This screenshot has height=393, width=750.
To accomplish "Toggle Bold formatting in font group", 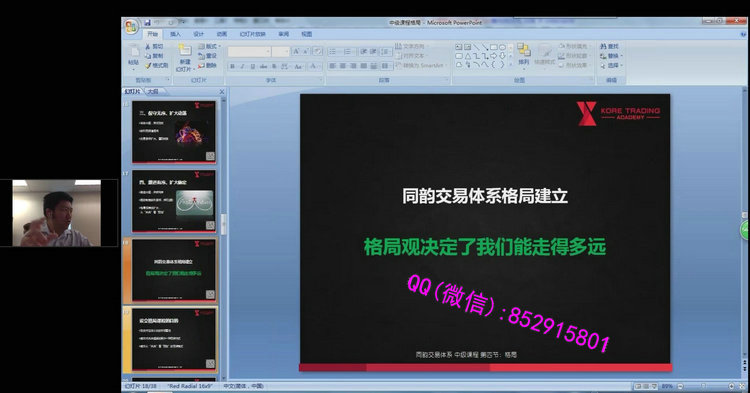I will pyautogui.click(x=232, y=66).
